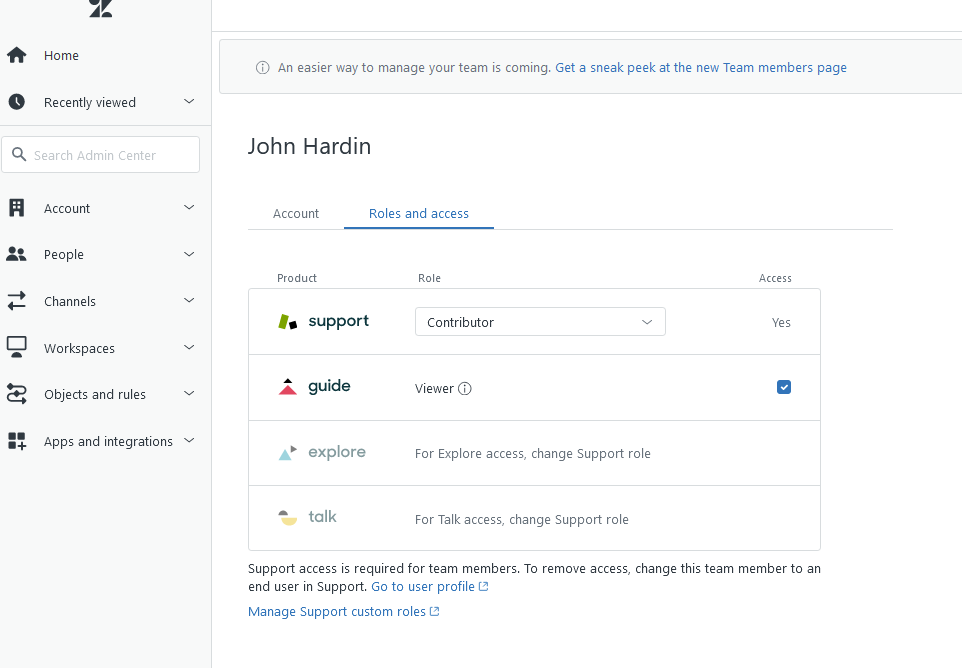This screenshot has height=668, width=962.
Task: Click external link icon after custom roles
Action: coord(434,612)
